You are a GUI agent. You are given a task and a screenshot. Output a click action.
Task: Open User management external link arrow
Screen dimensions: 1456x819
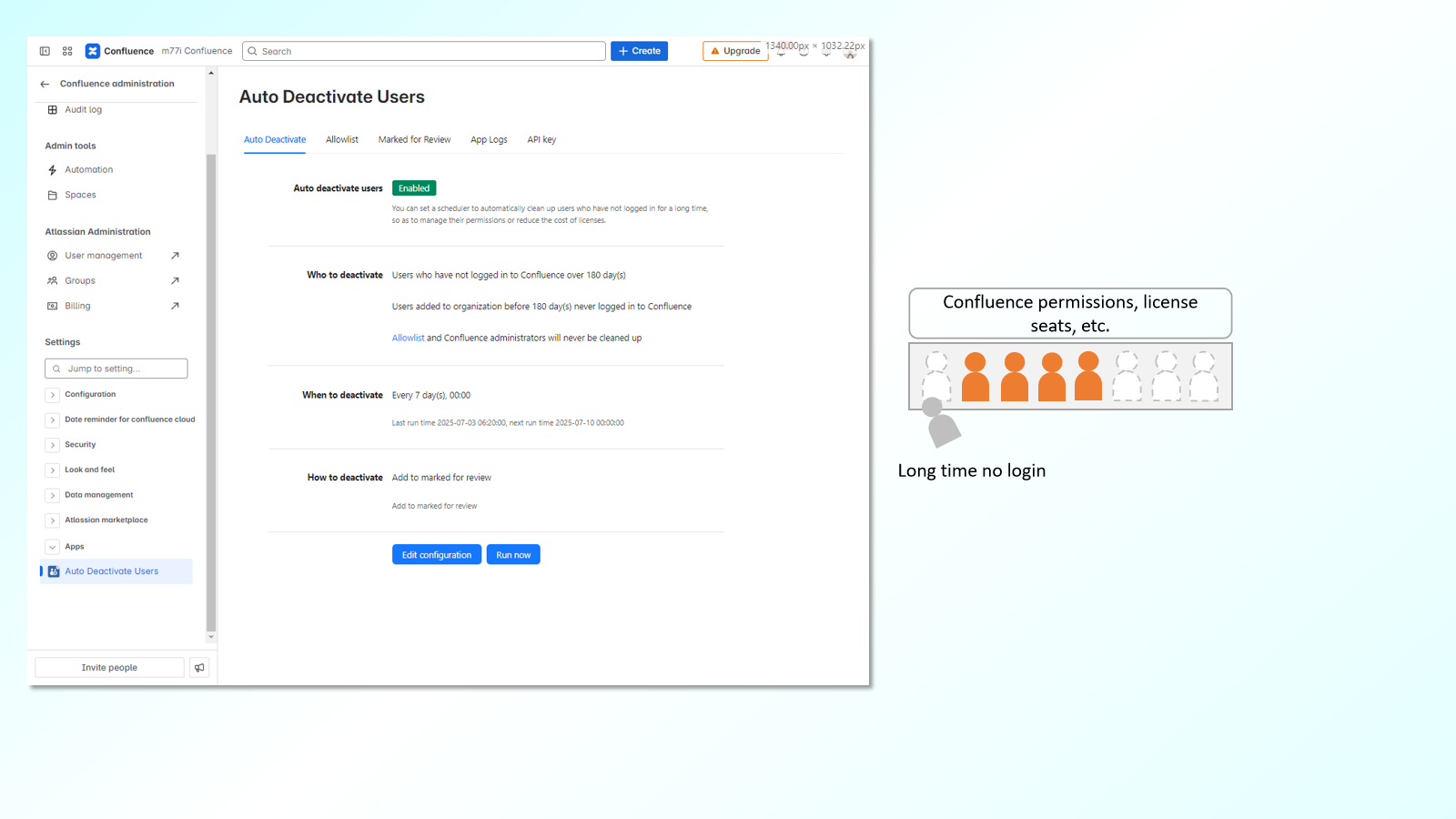point(175,256)
